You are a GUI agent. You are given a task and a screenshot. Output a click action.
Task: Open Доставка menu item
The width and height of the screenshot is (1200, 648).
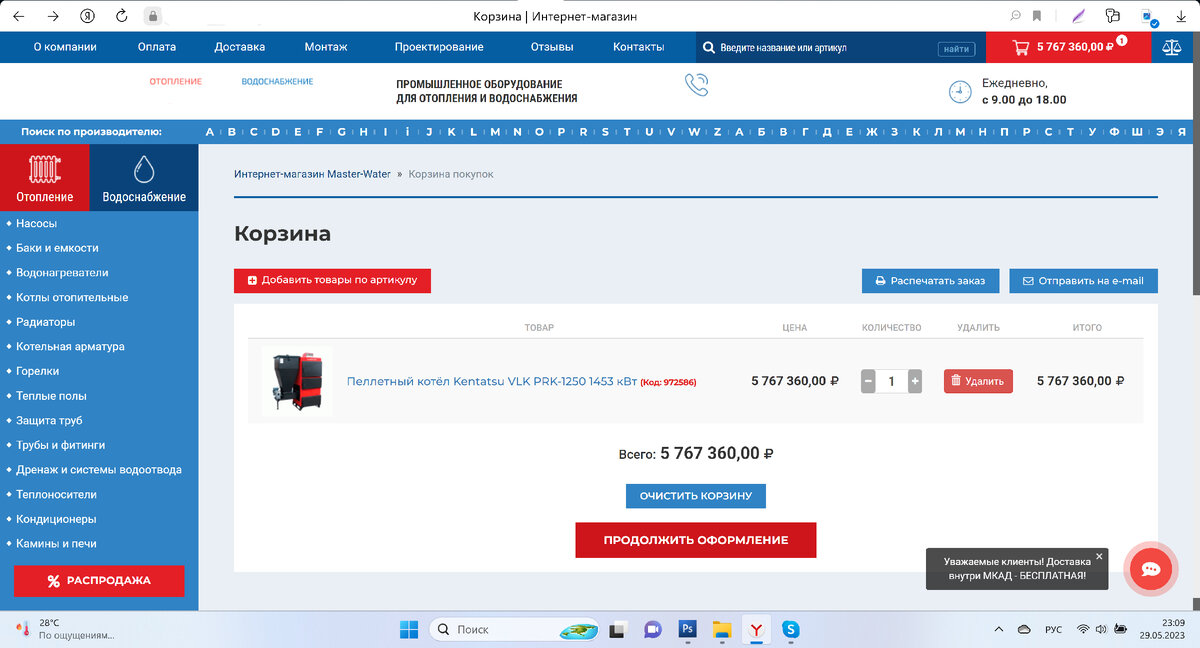point(240,47)
